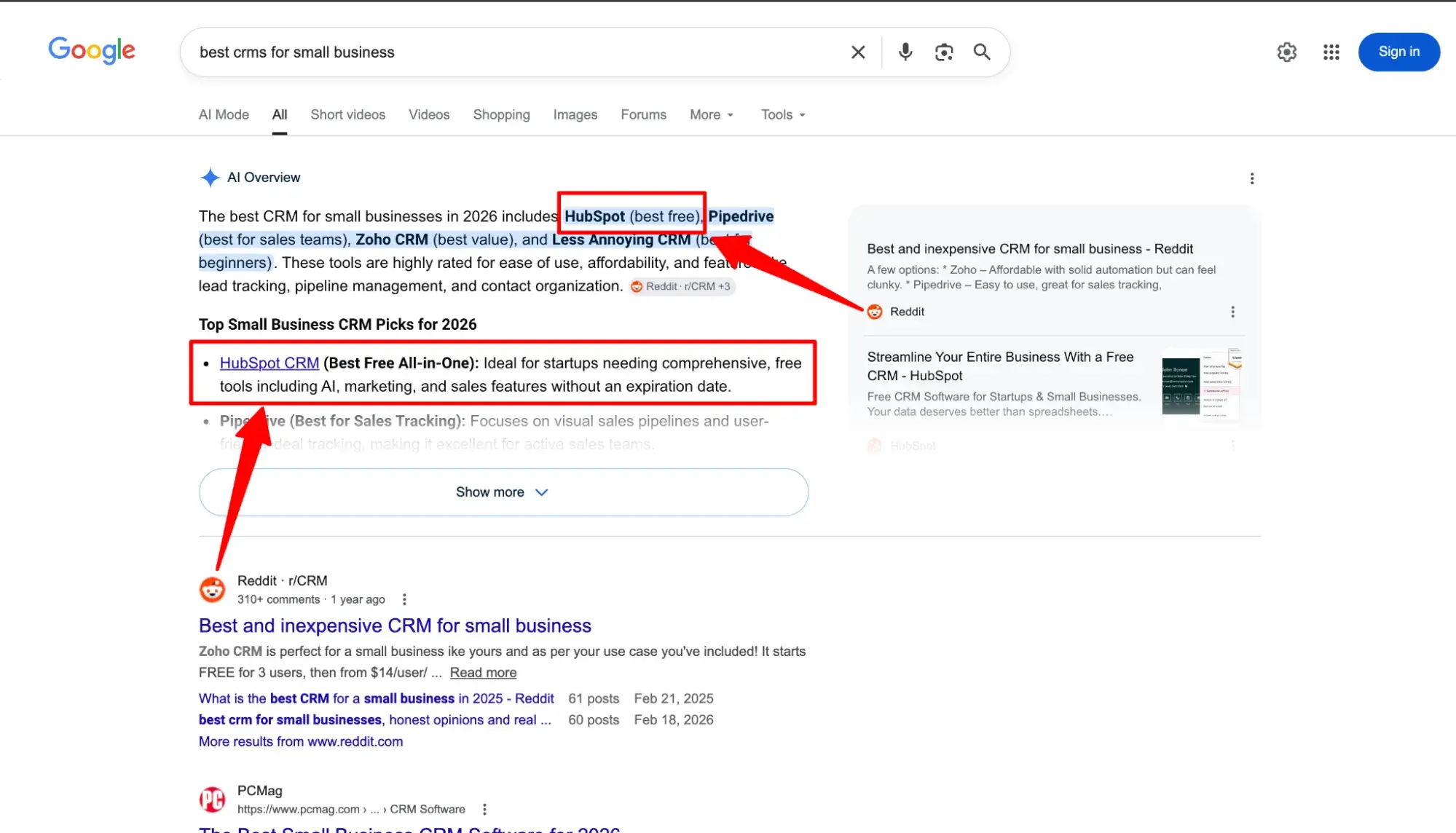Screen dimensions: 1456x833
Task: Open HubSpot card thumbnail image
Action: tap(1202, 384)
